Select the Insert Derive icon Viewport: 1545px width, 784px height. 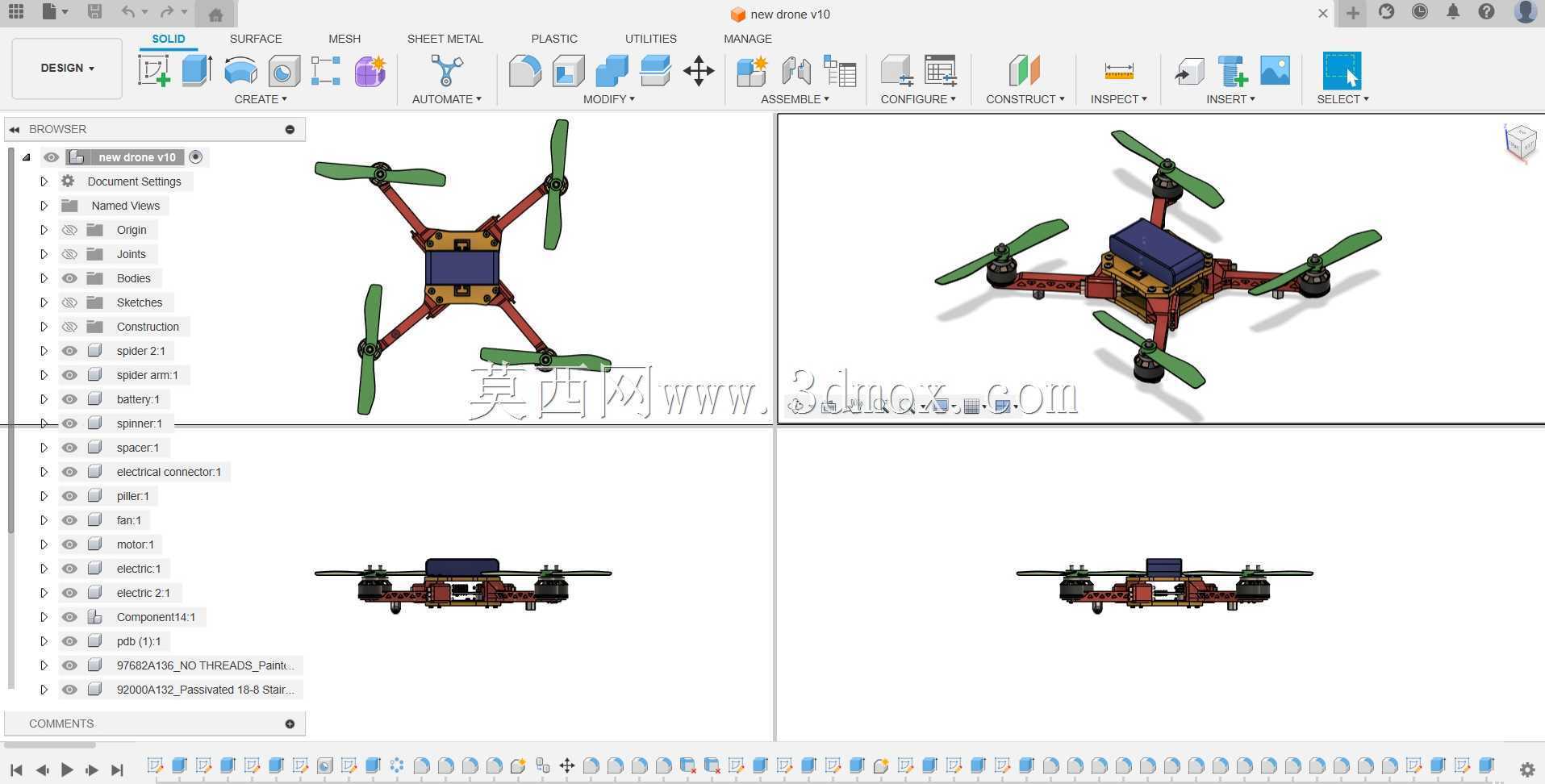[x=1189, y=71]
